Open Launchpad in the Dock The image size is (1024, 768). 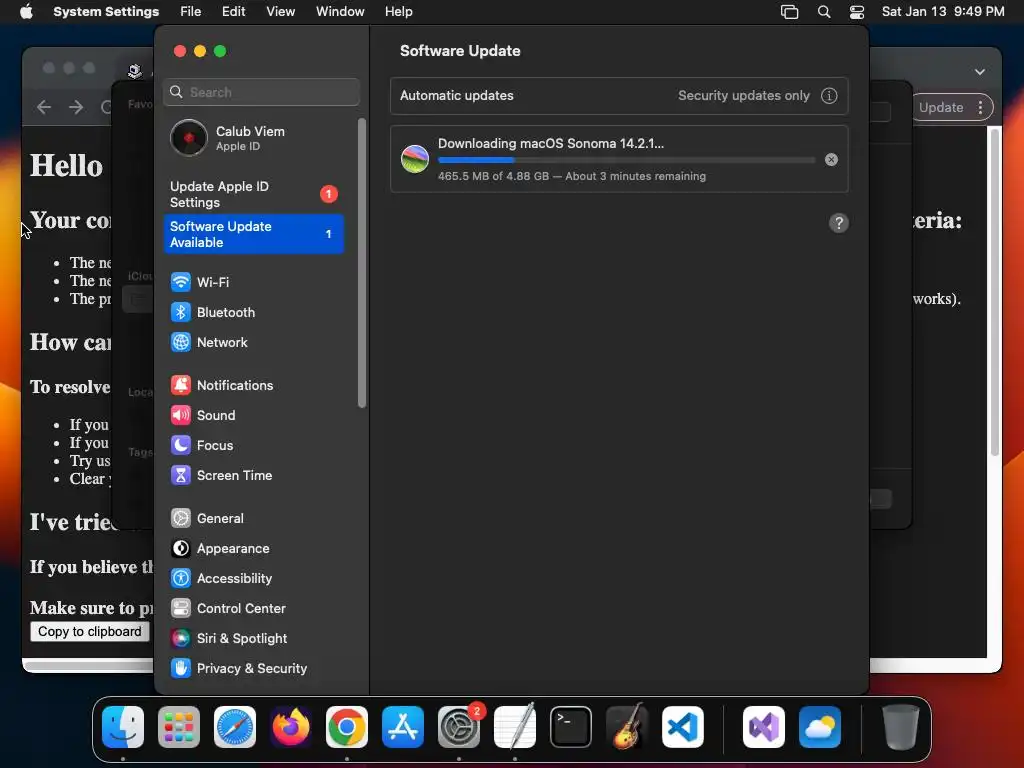tap(179, 727)
